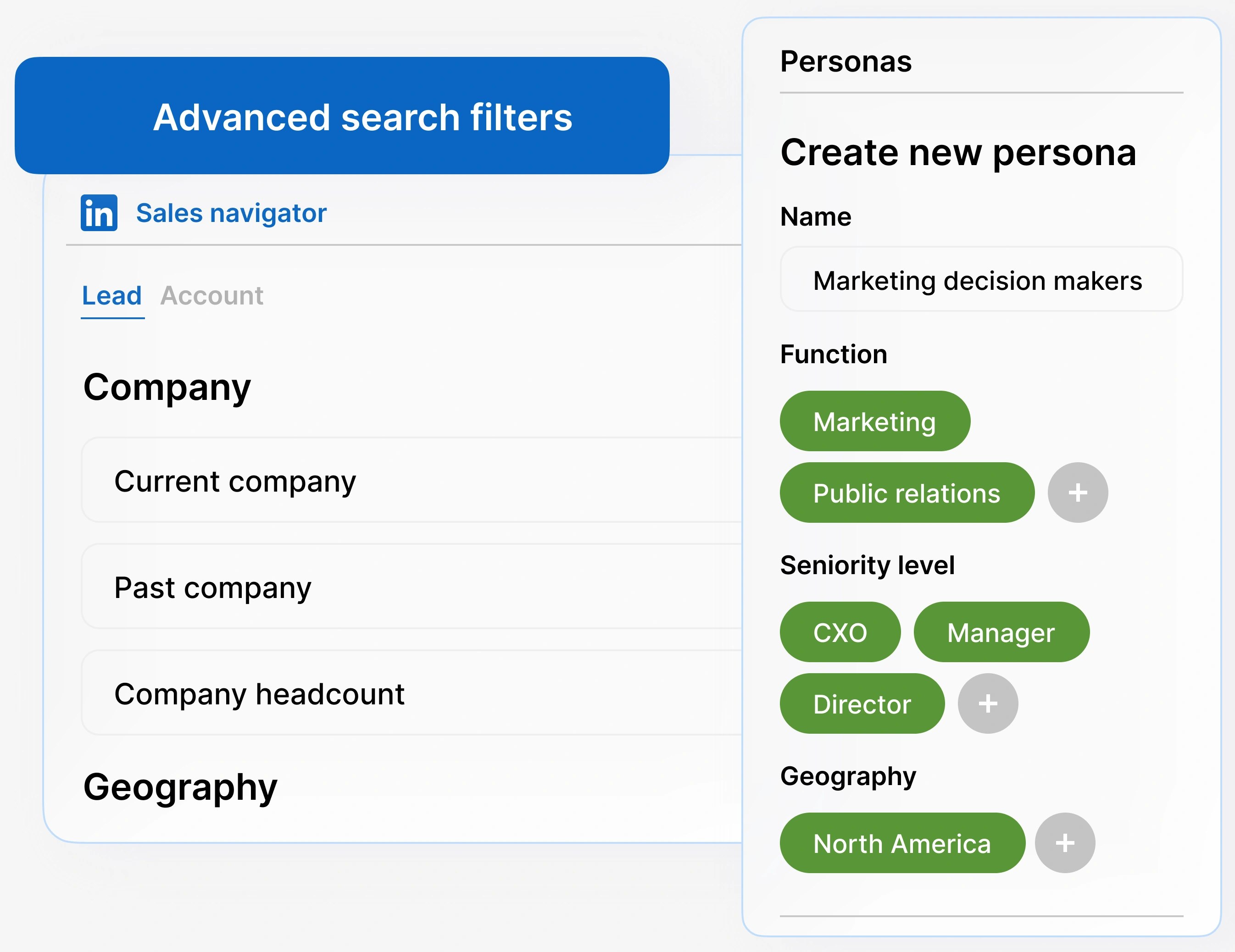
Task: Open Sales navigator link
Action: pyautogui.click(x=231, y=213)
